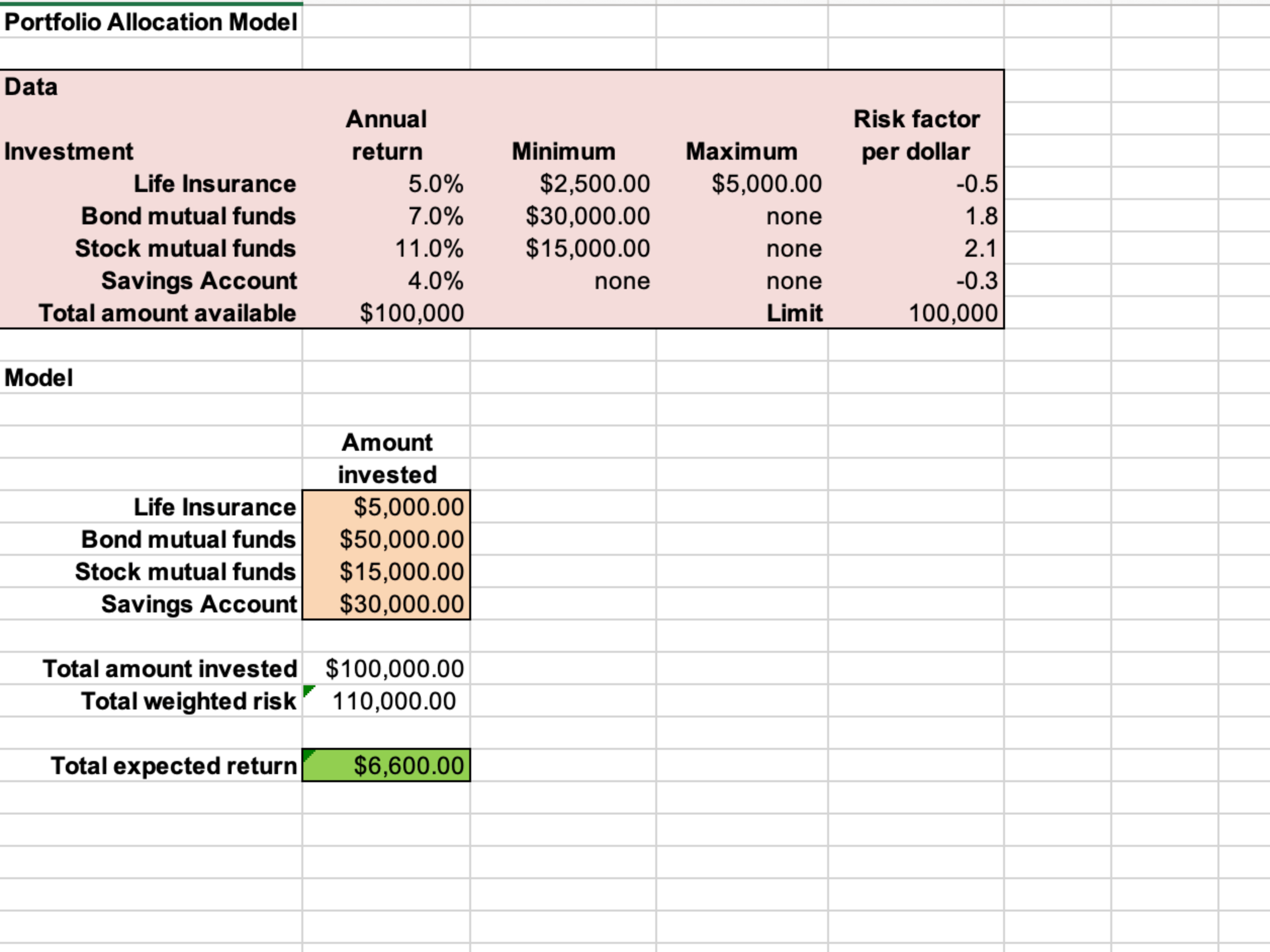Click the 1.8 risk factor cell
The width and height of the screenshot is (1270, 952).
(x=916, y=216)
